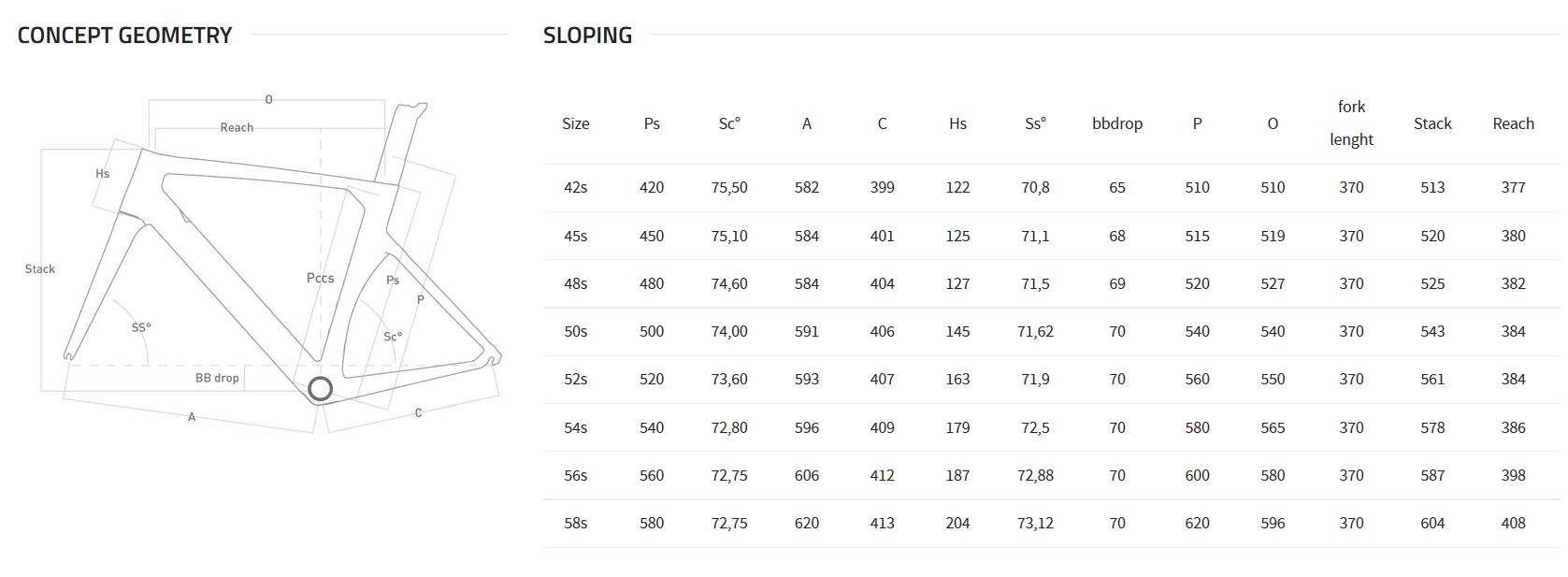This screenshot has width=1568, height=577.
Task: Select the Stack column header
Action: 1432,123
